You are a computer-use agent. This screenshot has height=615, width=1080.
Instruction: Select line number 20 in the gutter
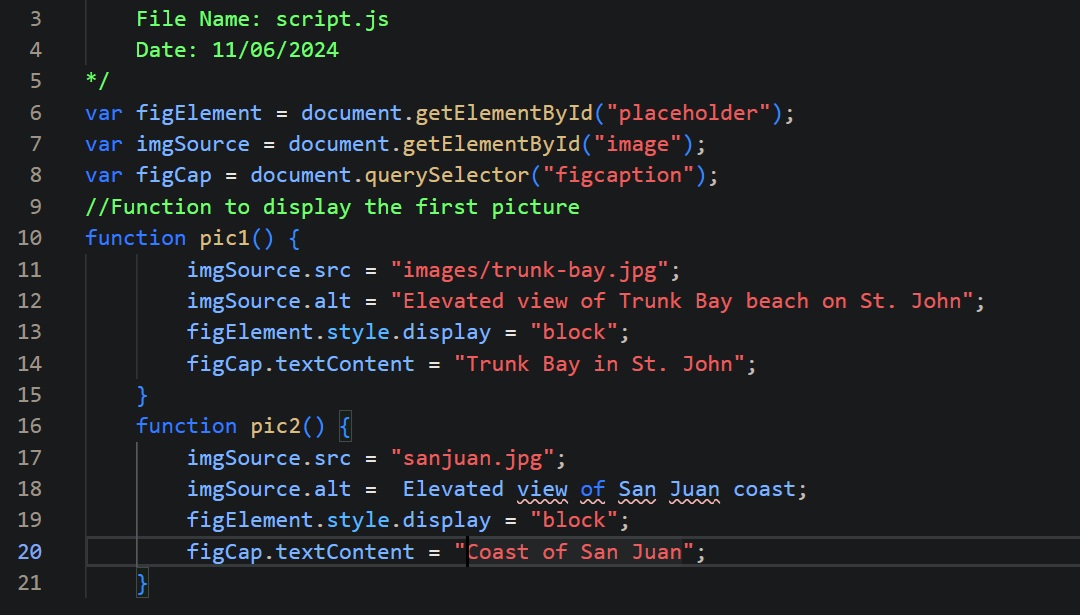point(29,552)
